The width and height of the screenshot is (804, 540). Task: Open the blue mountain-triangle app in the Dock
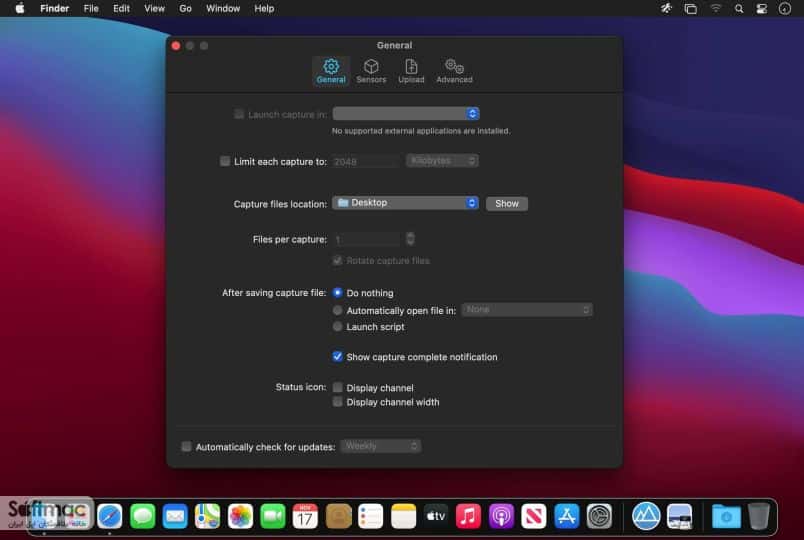pos(646,516)
